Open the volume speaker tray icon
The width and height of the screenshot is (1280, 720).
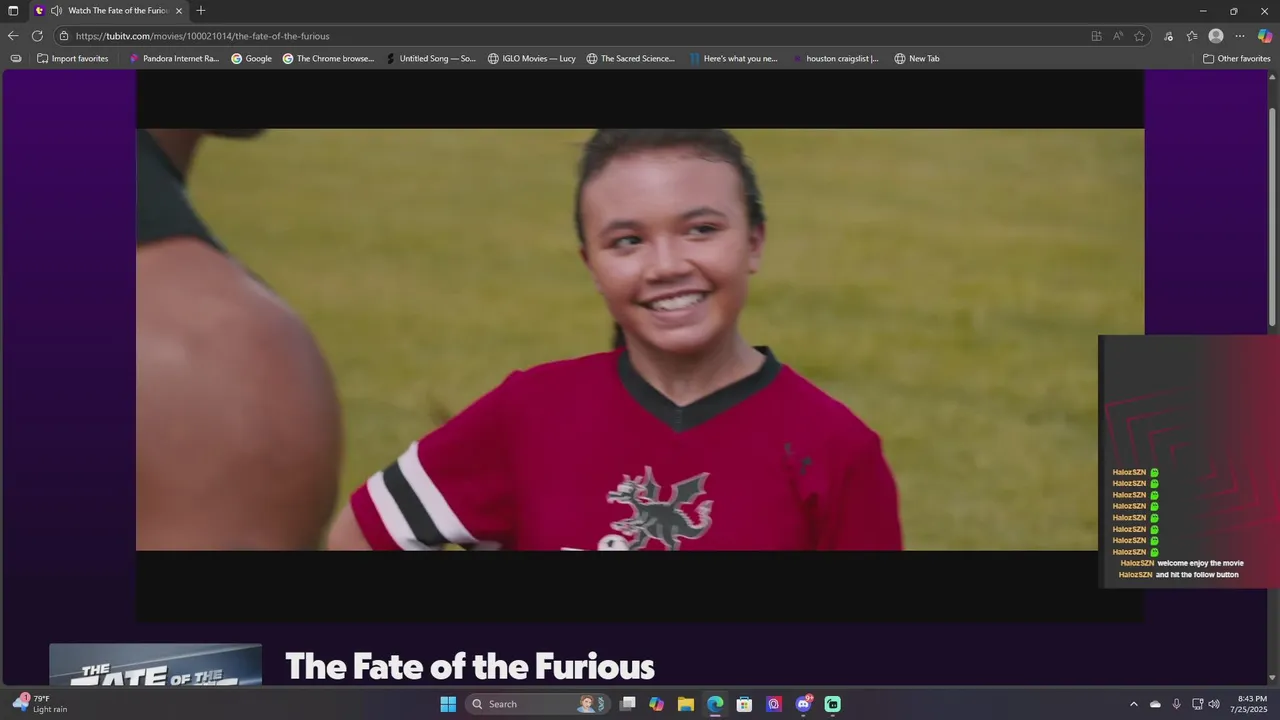click(1214, 704)
